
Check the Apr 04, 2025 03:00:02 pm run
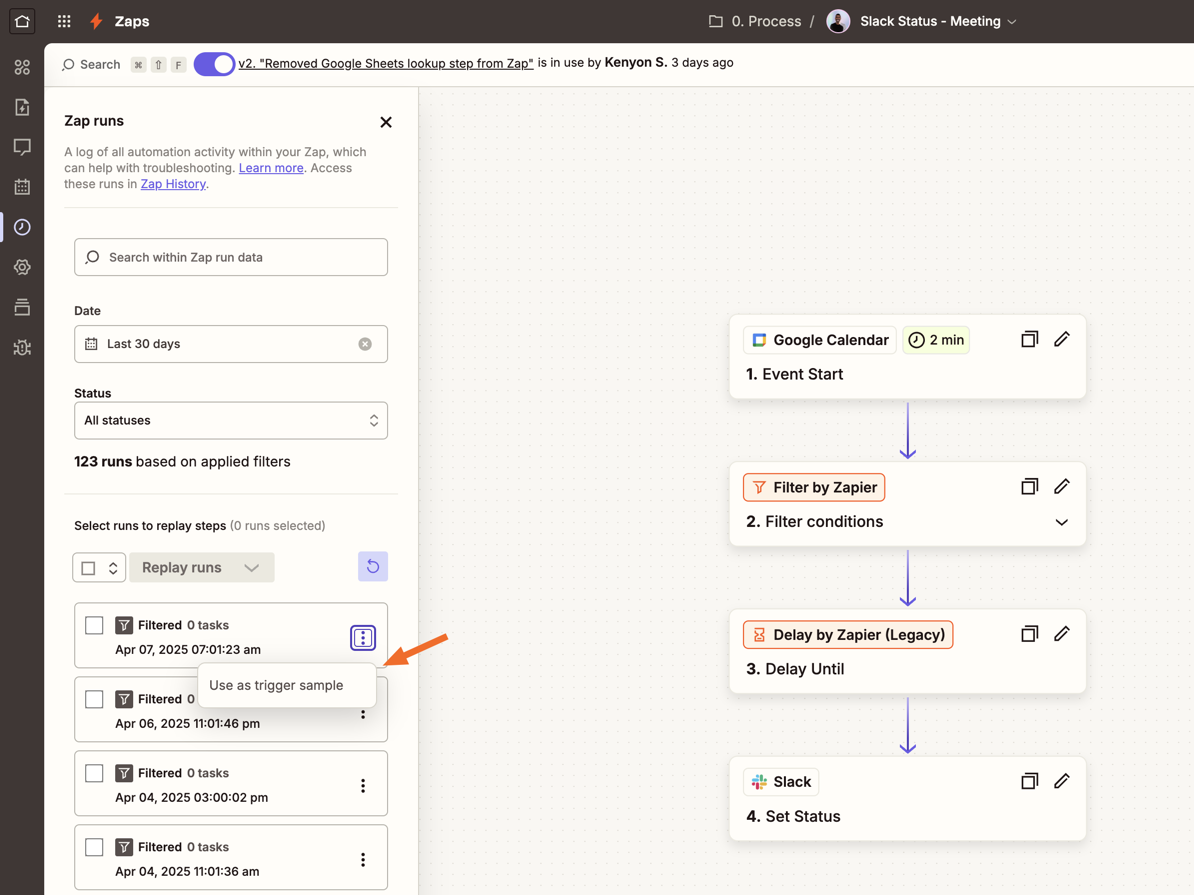[94, 773]
